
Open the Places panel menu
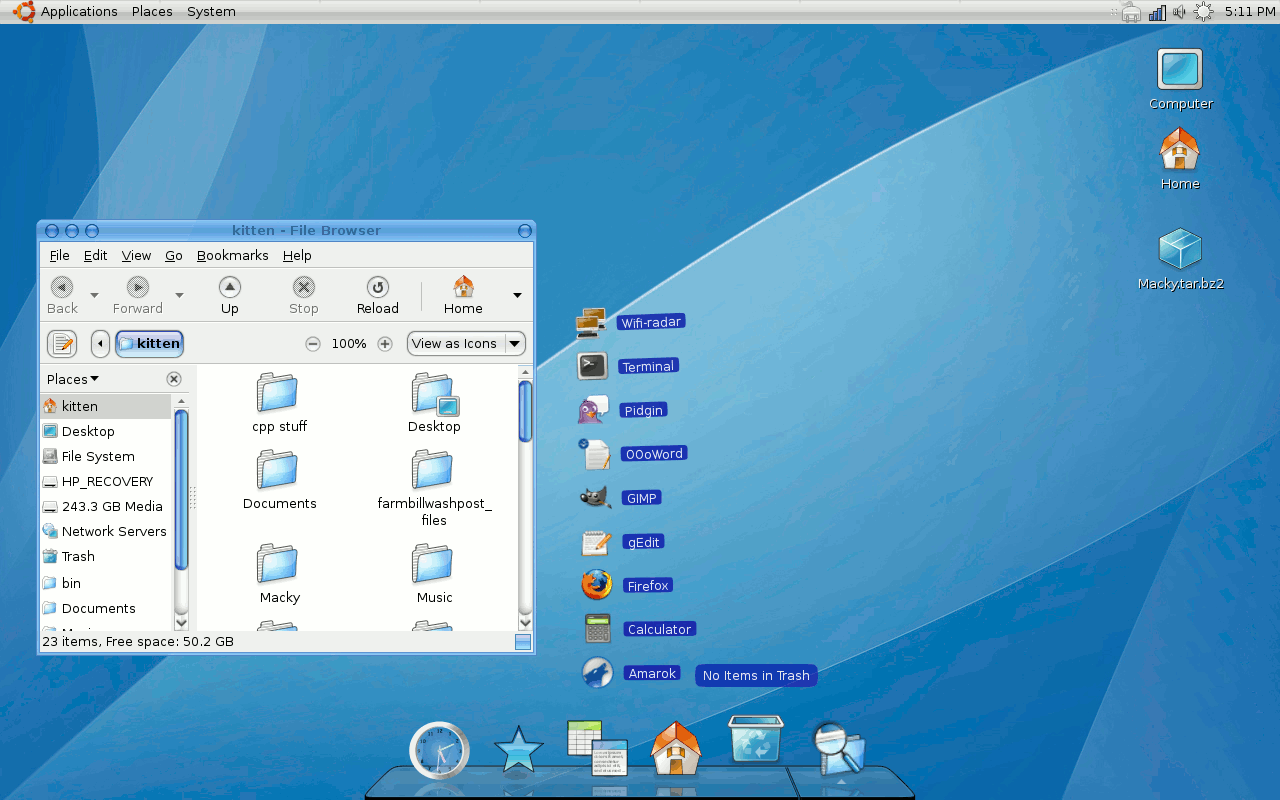tap(152, 11)
